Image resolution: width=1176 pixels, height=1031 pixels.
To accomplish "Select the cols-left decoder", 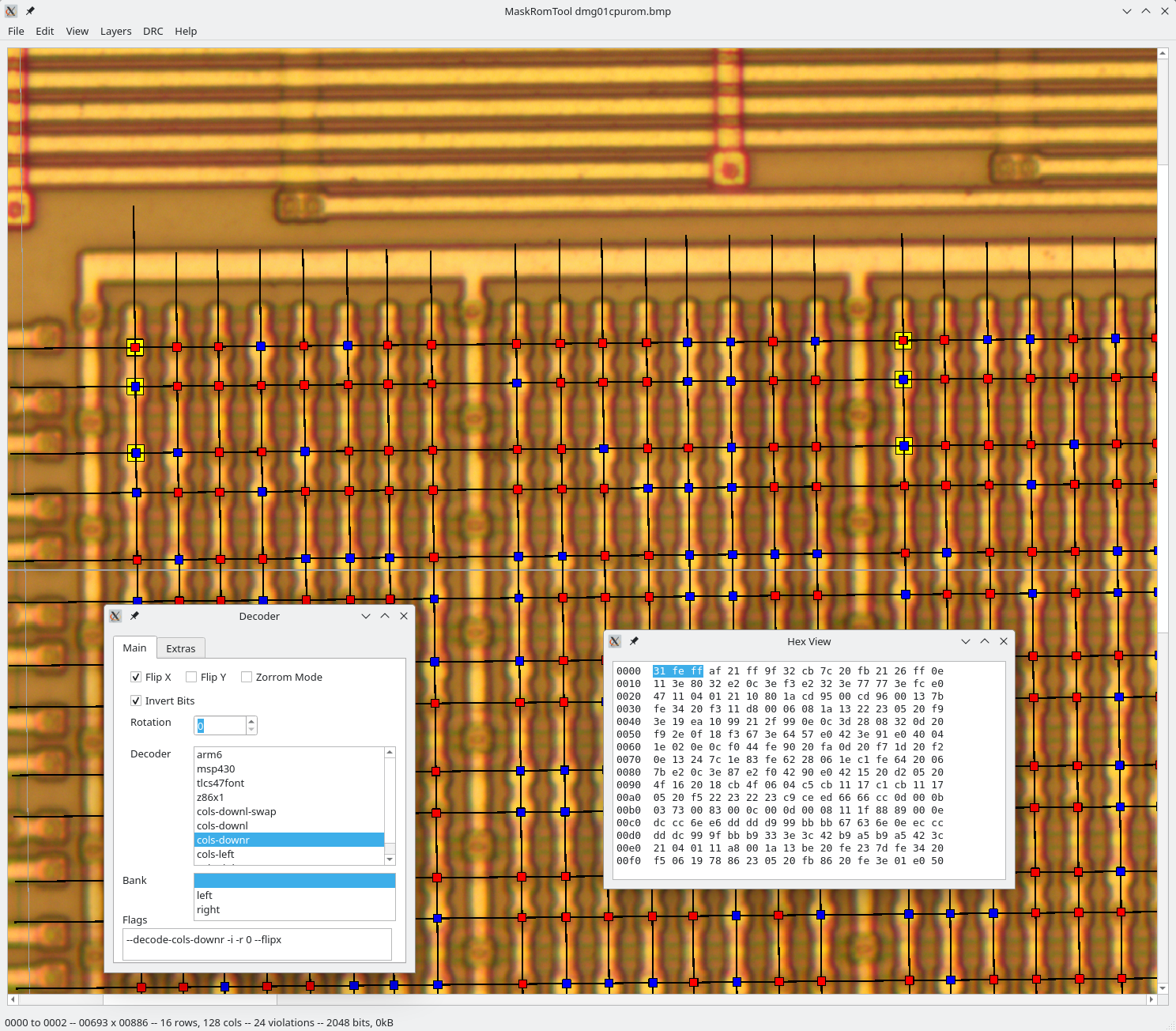I will (x=288, y=854).
